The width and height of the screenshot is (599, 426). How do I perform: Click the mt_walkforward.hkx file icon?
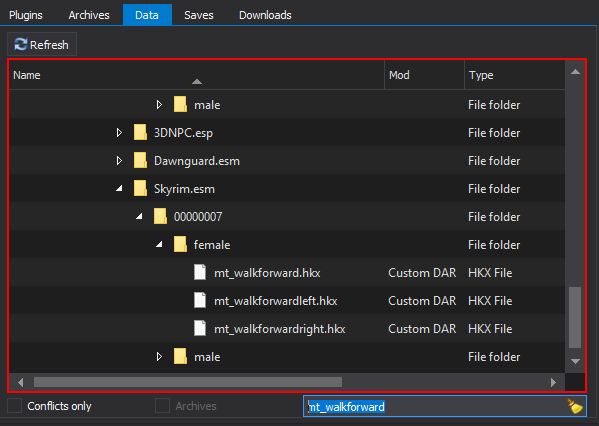pos(200,272)
